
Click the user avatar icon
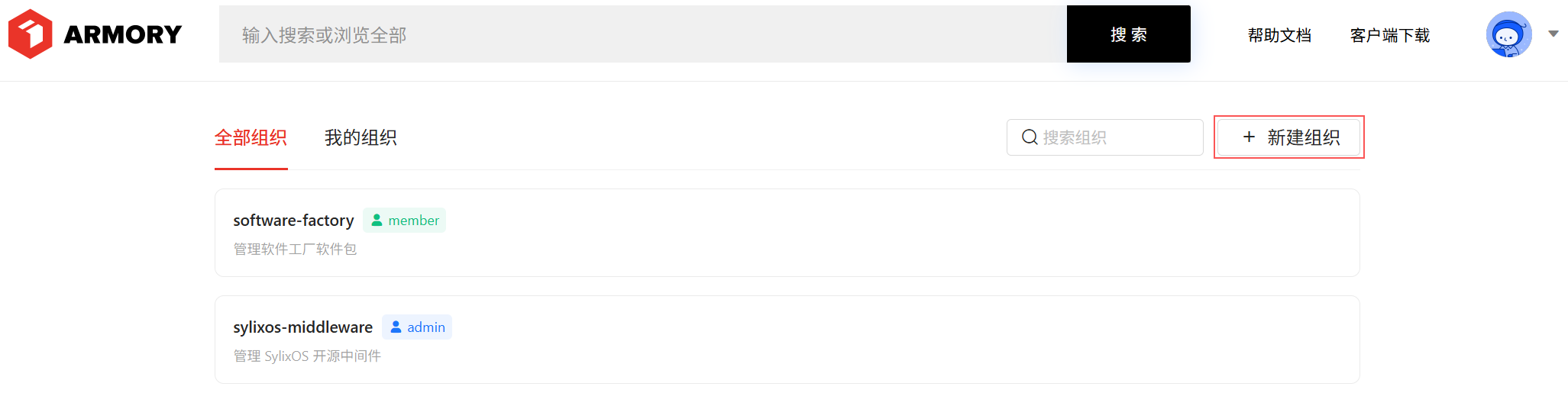click(x=1508, y=34)
